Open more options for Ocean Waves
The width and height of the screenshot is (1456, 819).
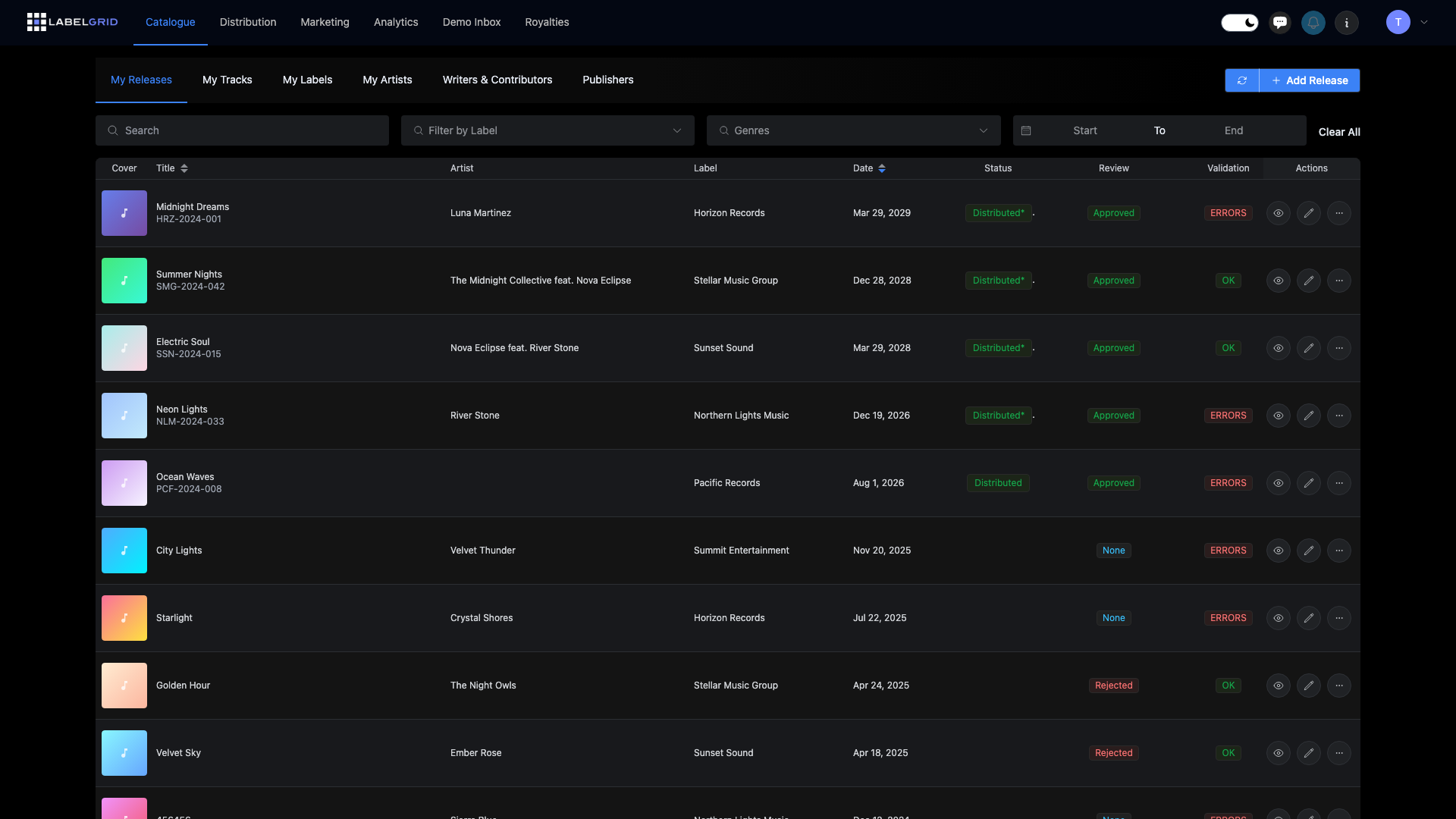click(1339, 483)
